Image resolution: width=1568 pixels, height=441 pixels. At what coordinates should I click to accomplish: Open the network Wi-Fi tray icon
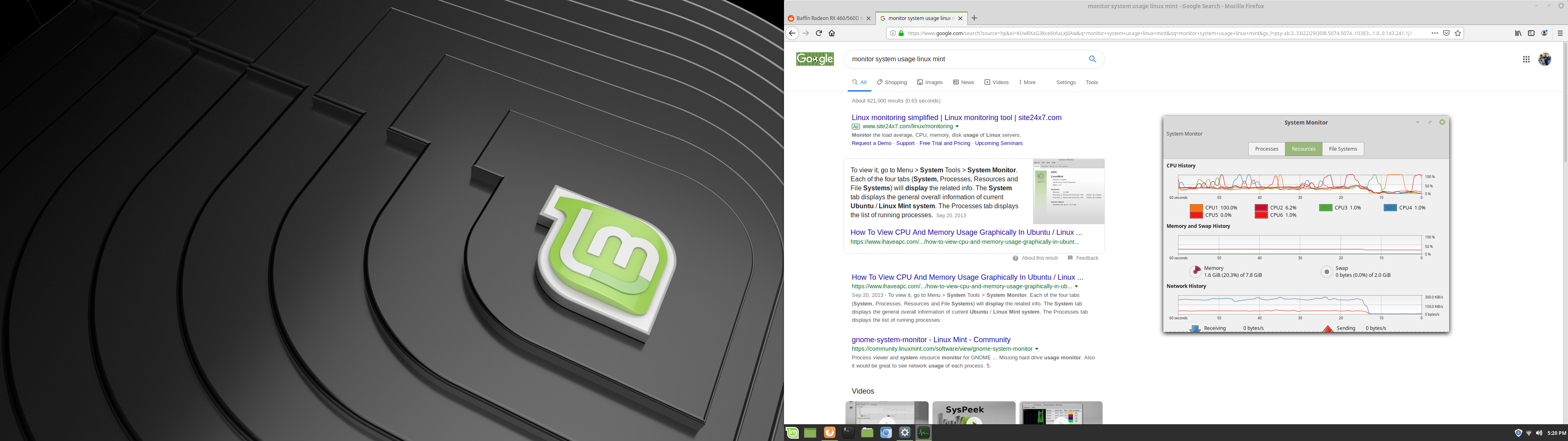pyautogui.click(x=1528, y=433)
